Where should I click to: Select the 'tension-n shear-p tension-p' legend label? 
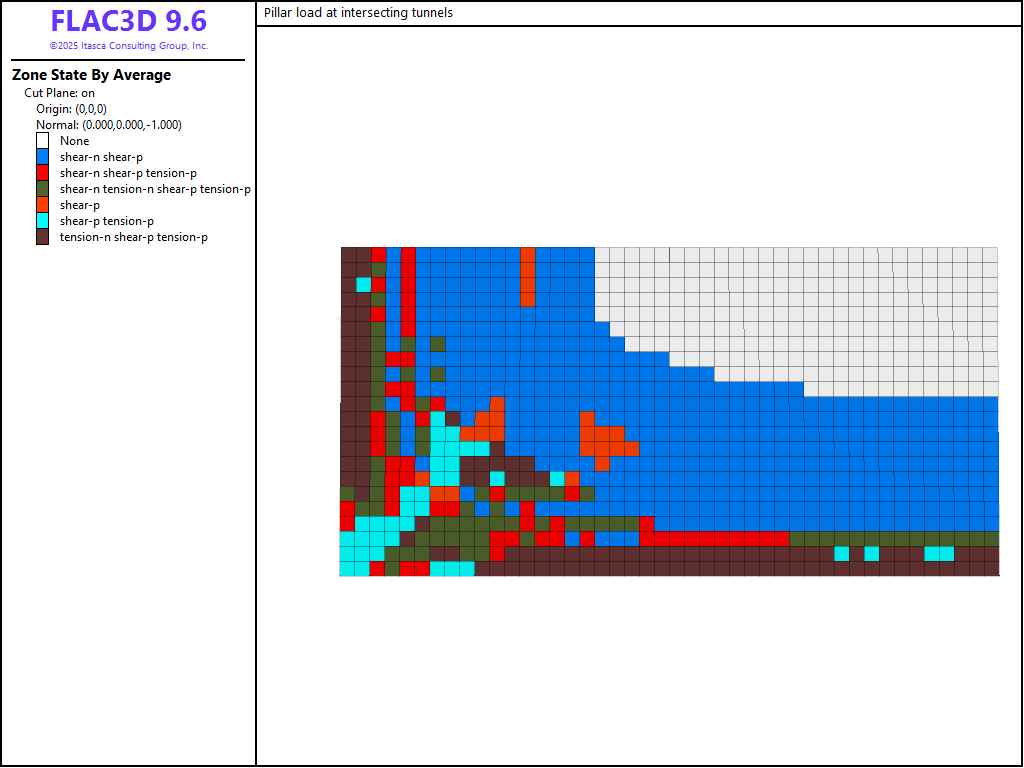(x=134, y=237)
